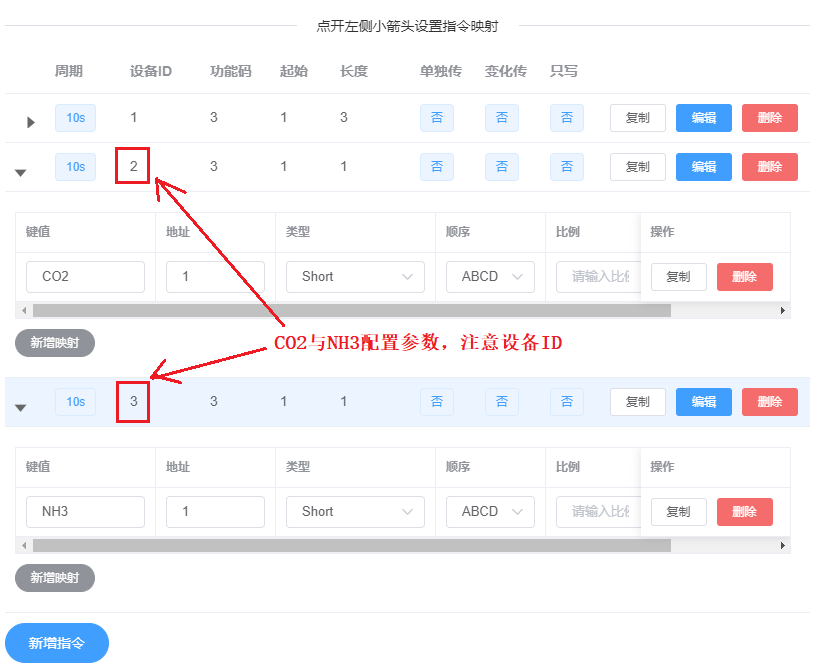Click right arrow of CO2 table scrollbar
This screenshot has width=822, height=668.
(x=783, y=311)
